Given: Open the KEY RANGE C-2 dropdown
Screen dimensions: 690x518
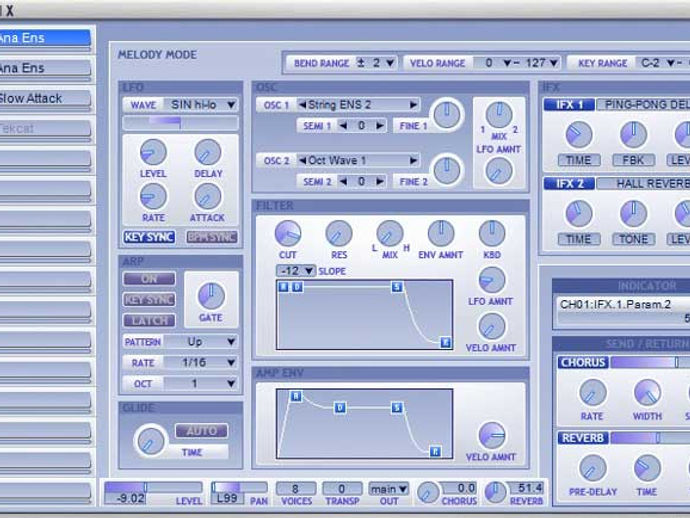Looking at the screenshot, I should coord(658,63).
